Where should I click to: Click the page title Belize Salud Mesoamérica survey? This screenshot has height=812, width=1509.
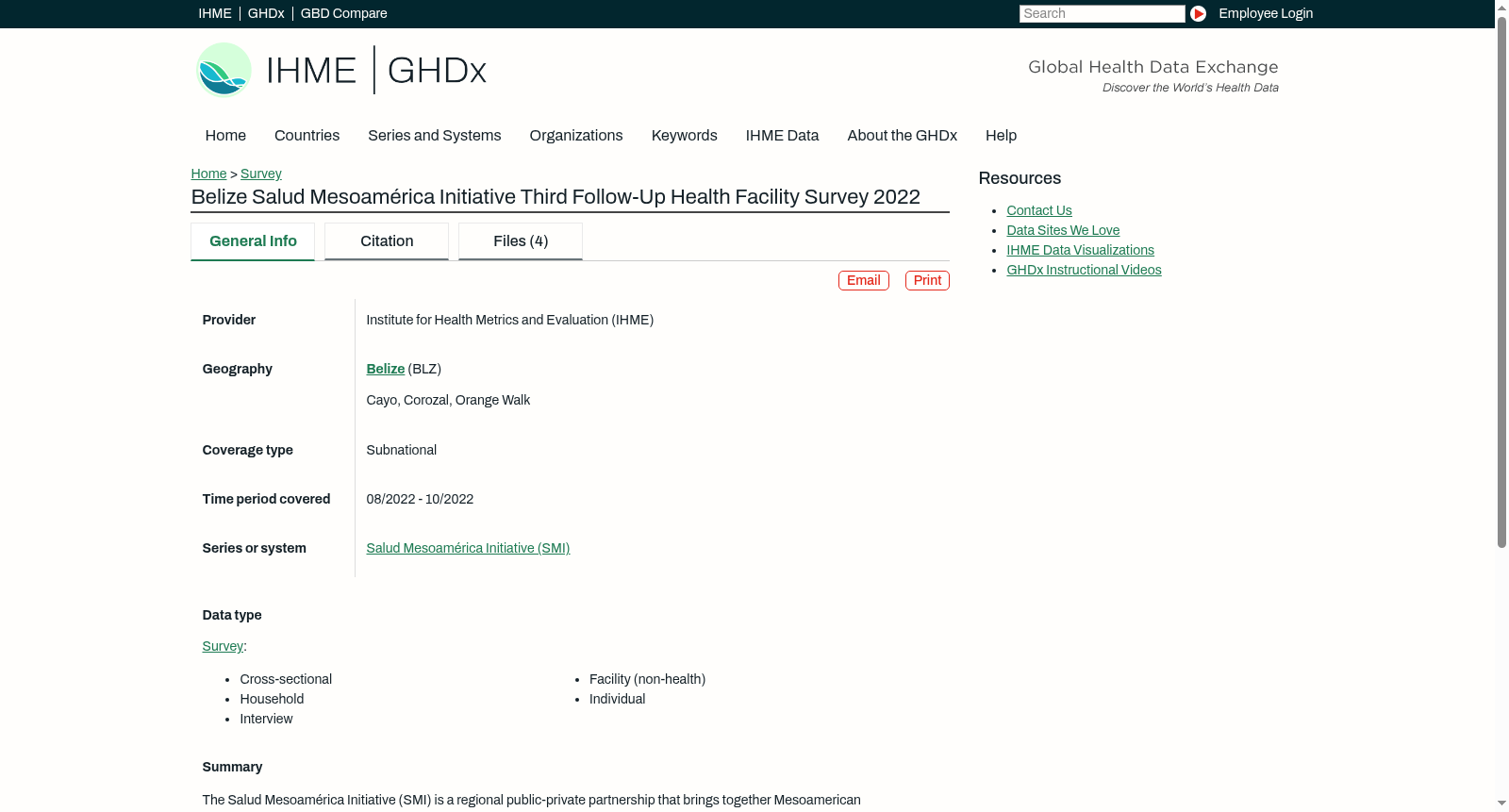point(556,197)
